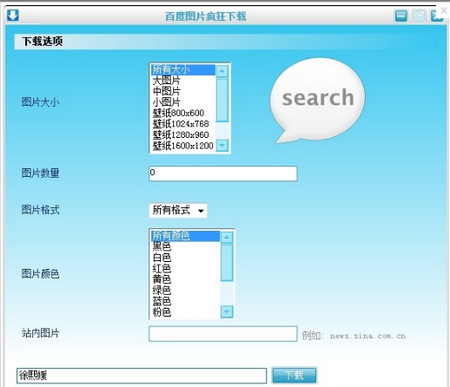Select 黄色 in the color list
450x387 pixels.
185,279
